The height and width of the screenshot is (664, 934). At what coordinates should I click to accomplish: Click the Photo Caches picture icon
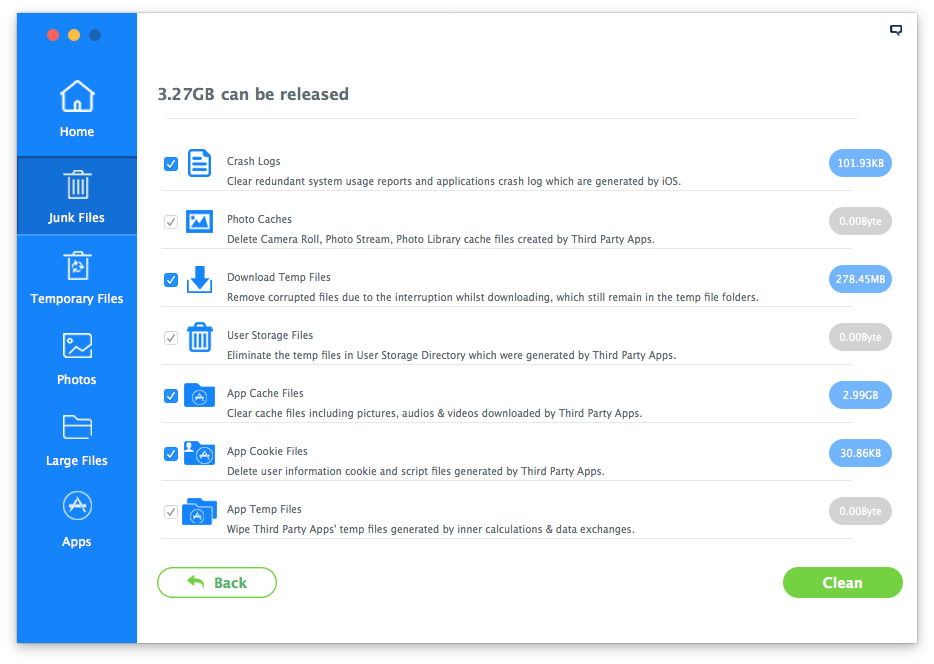[x=200, y=221]
